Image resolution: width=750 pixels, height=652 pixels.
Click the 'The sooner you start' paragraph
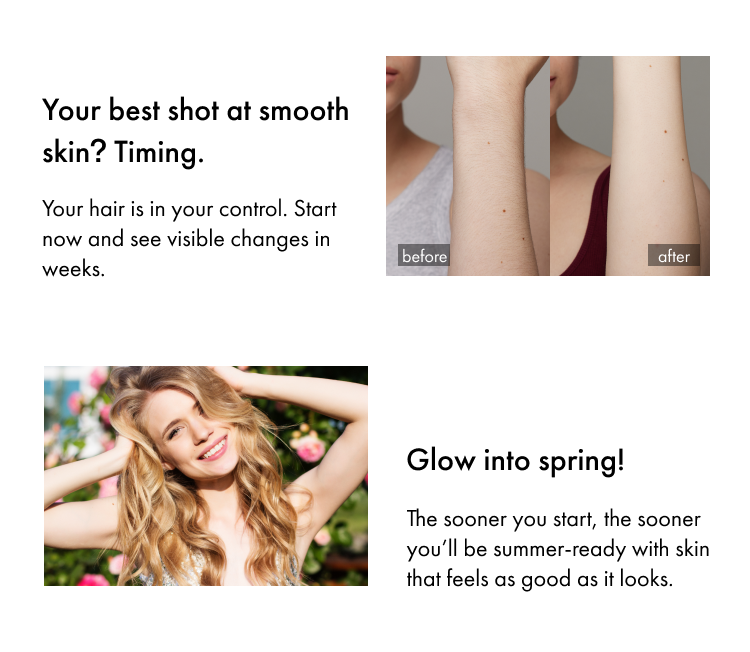tap(558, 549)
